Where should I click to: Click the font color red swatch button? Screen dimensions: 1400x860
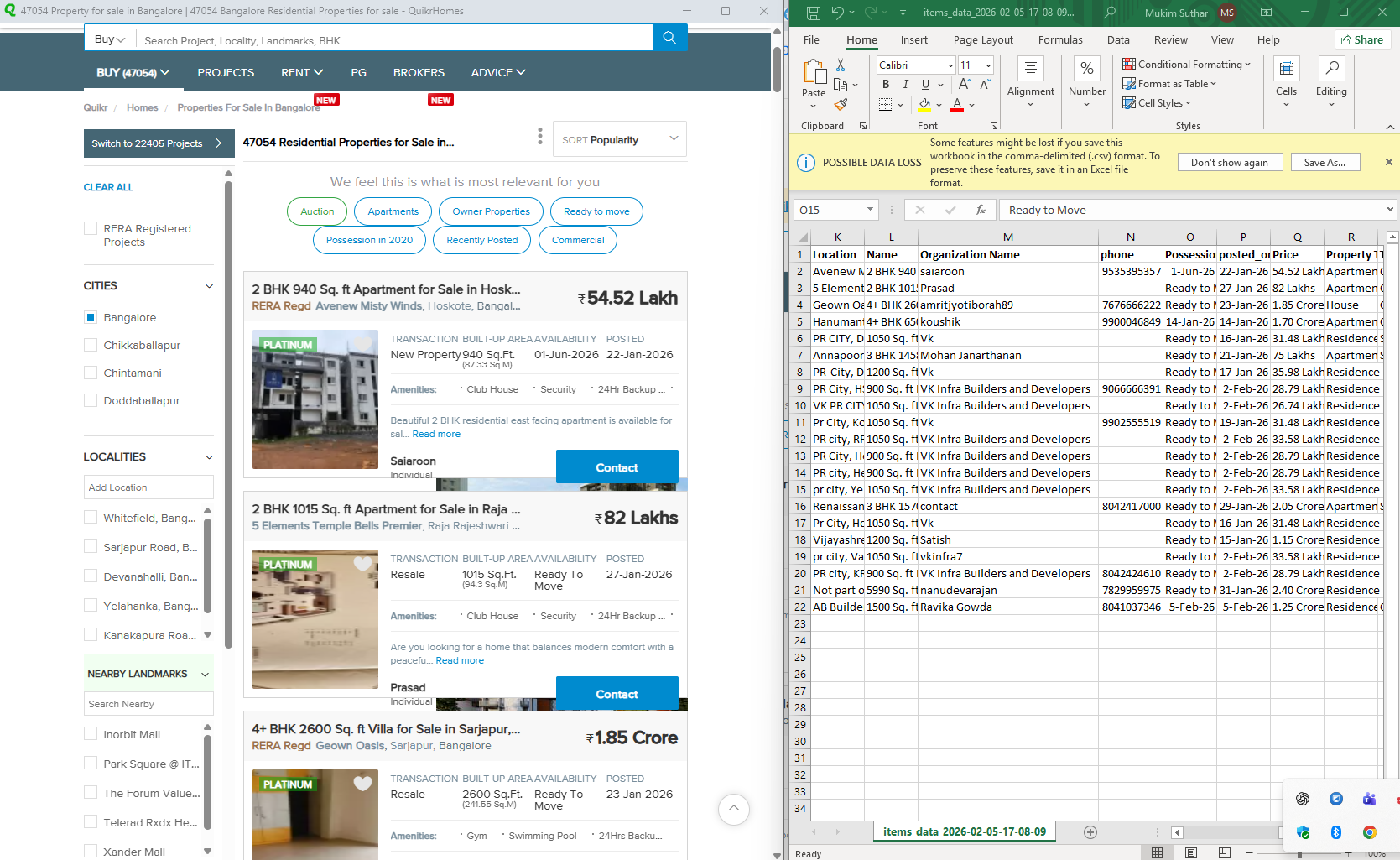[957, 105]
